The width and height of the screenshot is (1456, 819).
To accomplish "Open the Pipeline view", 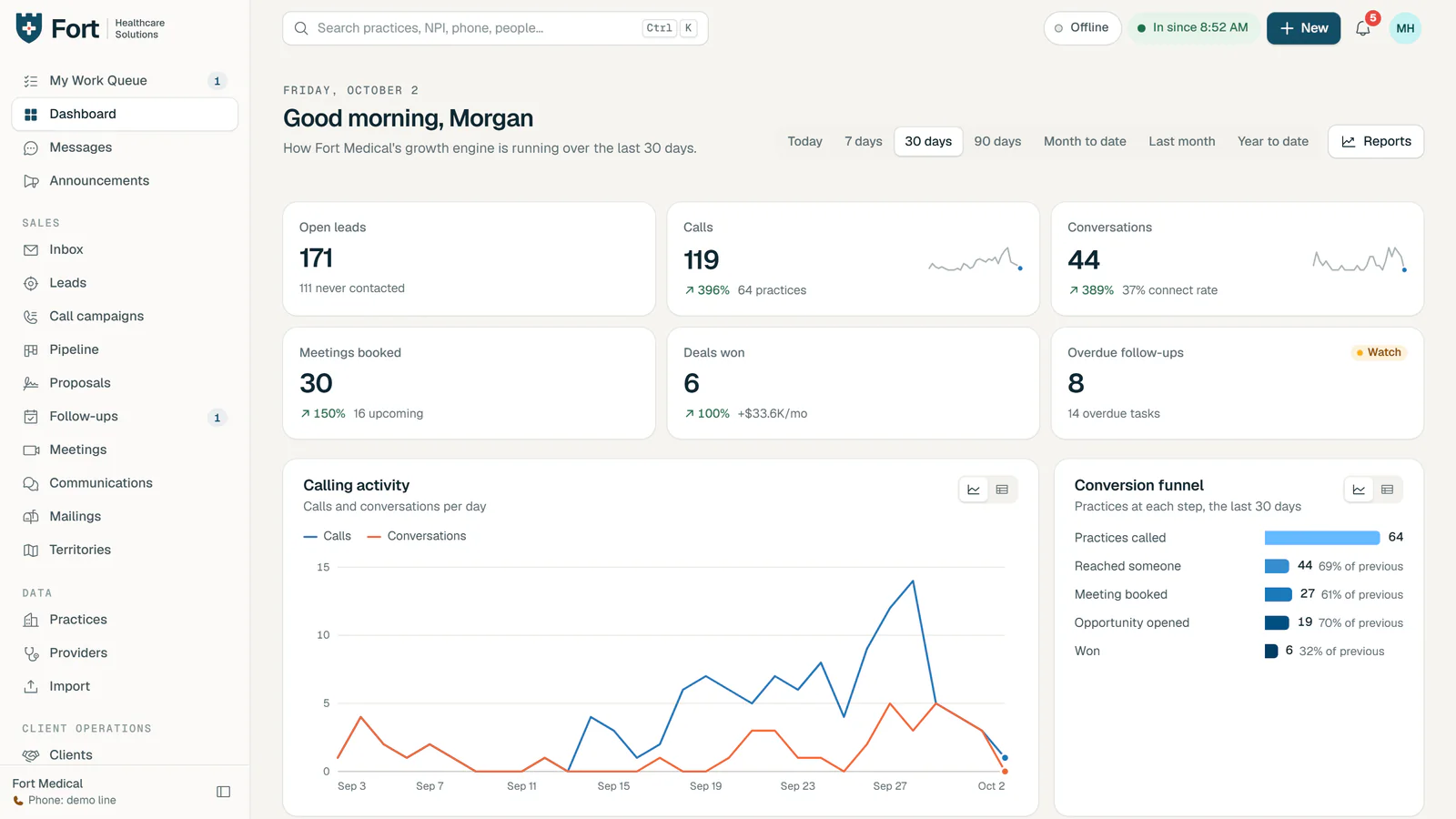I will (125, 349).
